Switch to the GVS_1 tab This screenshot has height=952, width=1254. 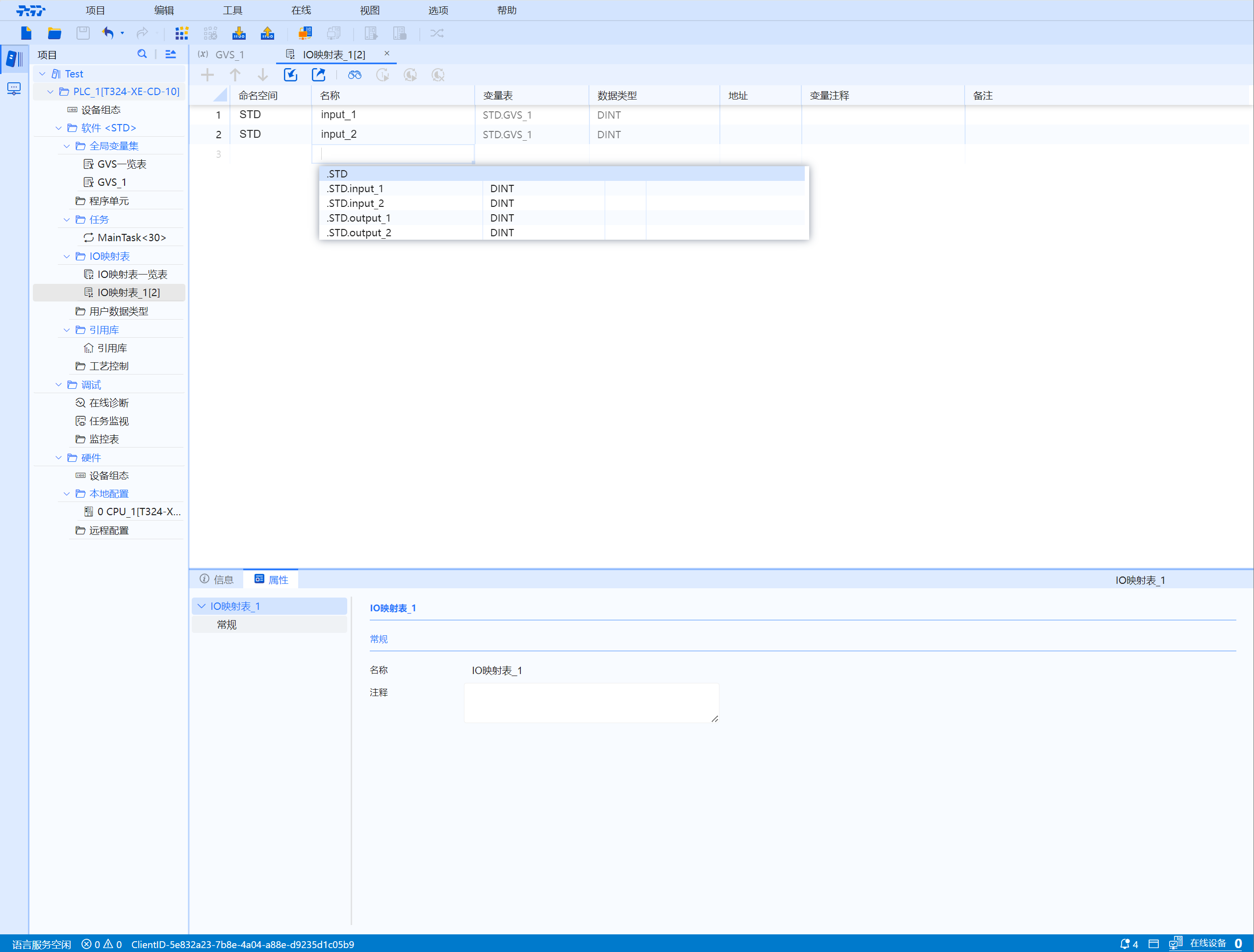tap(229, 54)
